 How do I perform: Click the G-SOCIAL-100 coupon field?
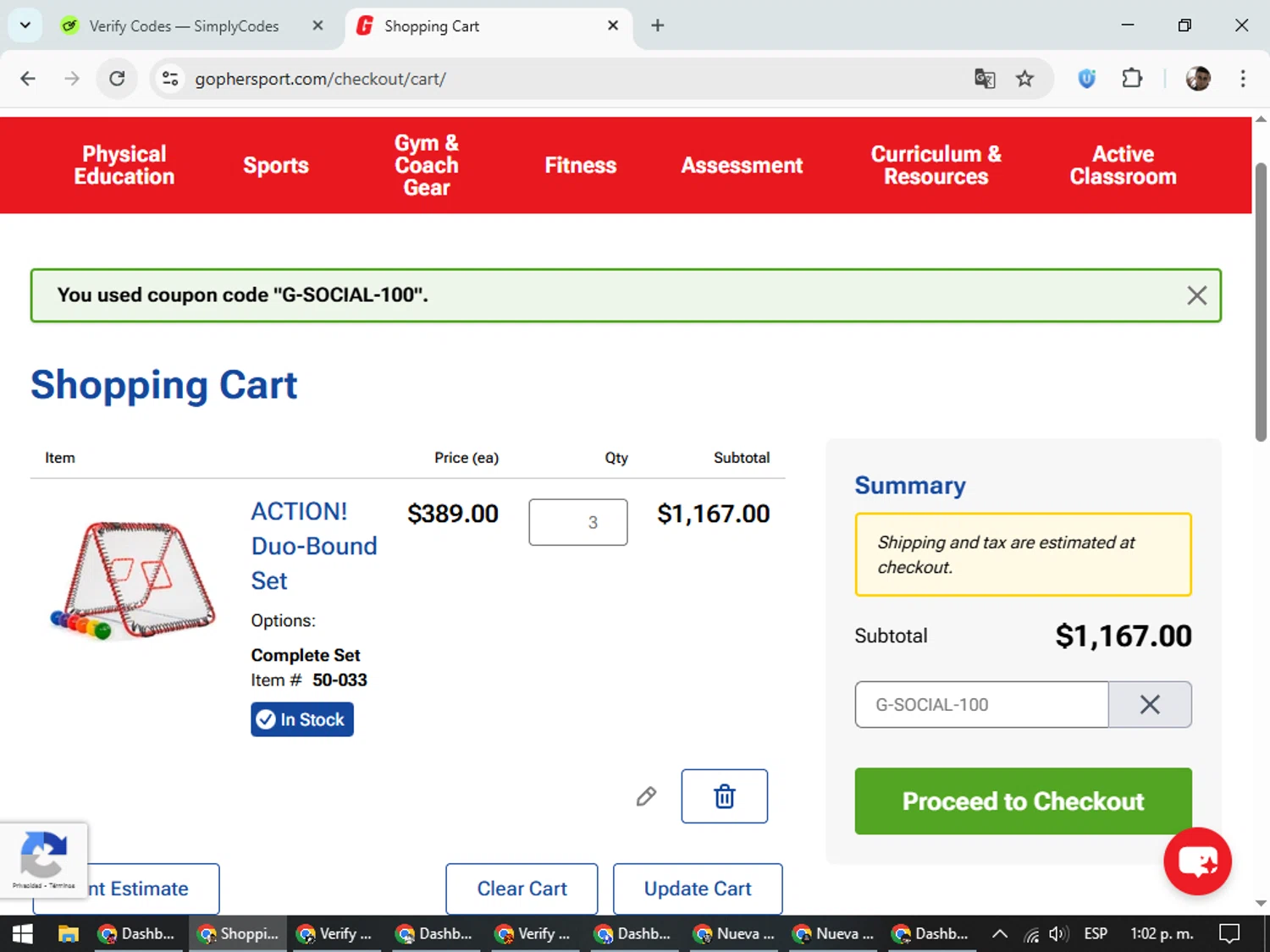981,704
